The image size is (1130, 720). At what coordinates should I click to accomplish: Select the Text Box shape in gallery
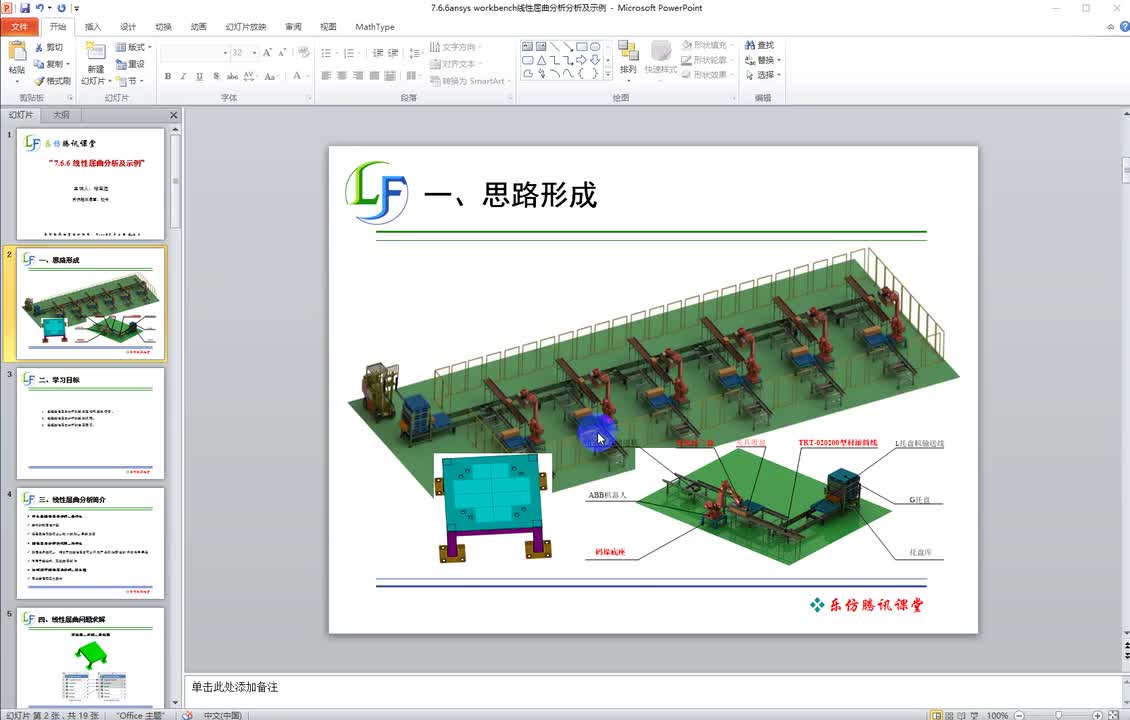pos(528,46)
